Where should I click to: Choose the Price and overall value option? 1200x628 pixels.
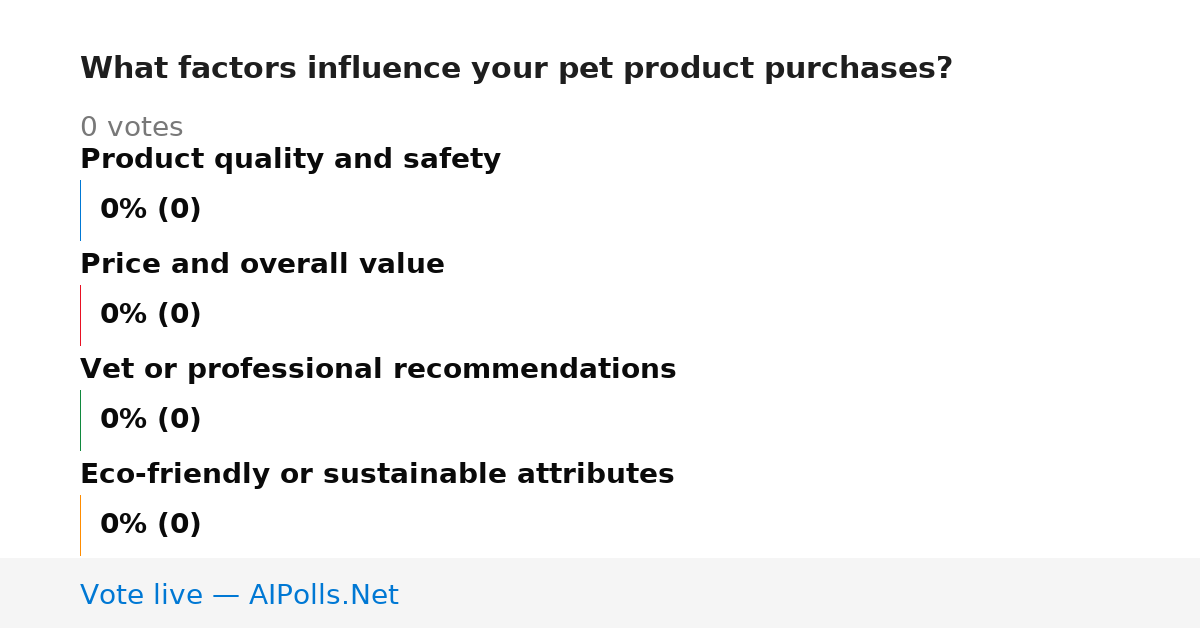click(262, 264)
